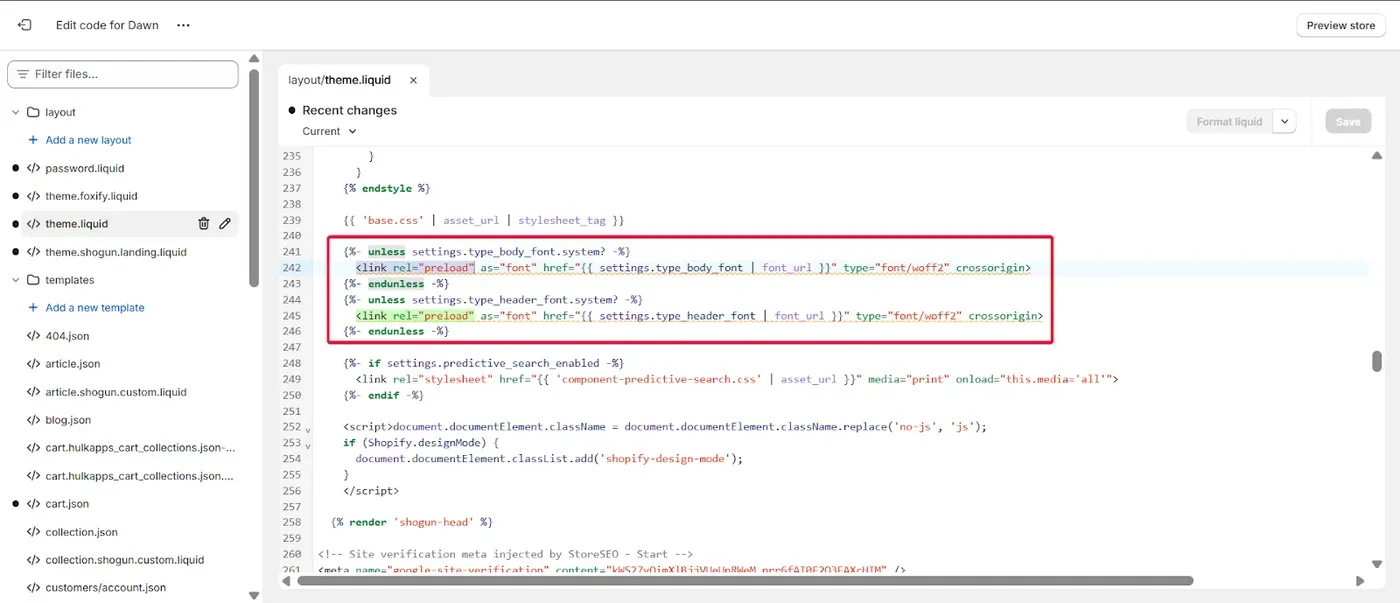This screenshot has height=603, width=1400.
Task: Click editor horizontal scroll left arrow
Action: [288, 580]
